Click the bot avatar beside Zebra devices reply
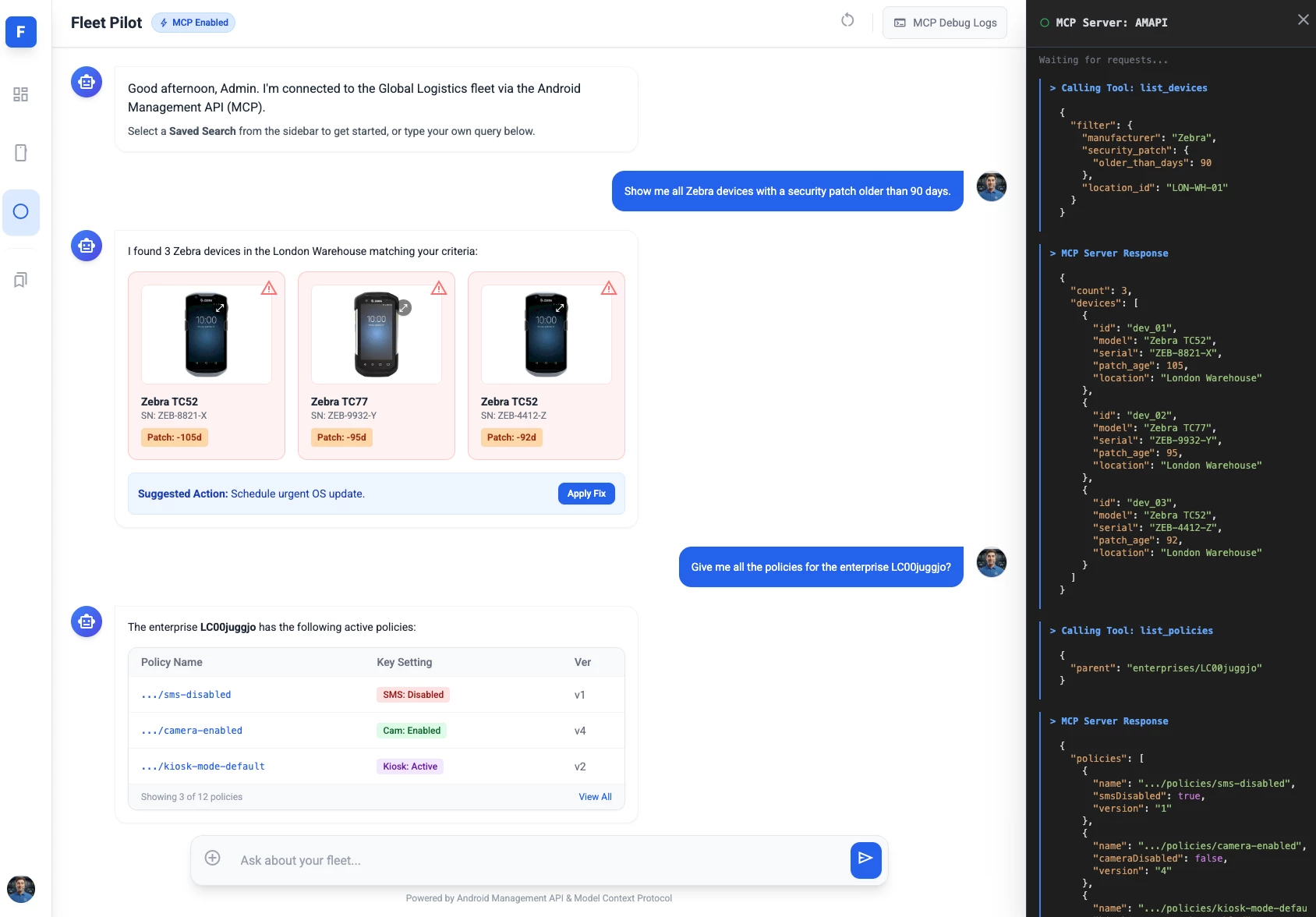 [x=87, y=246]
